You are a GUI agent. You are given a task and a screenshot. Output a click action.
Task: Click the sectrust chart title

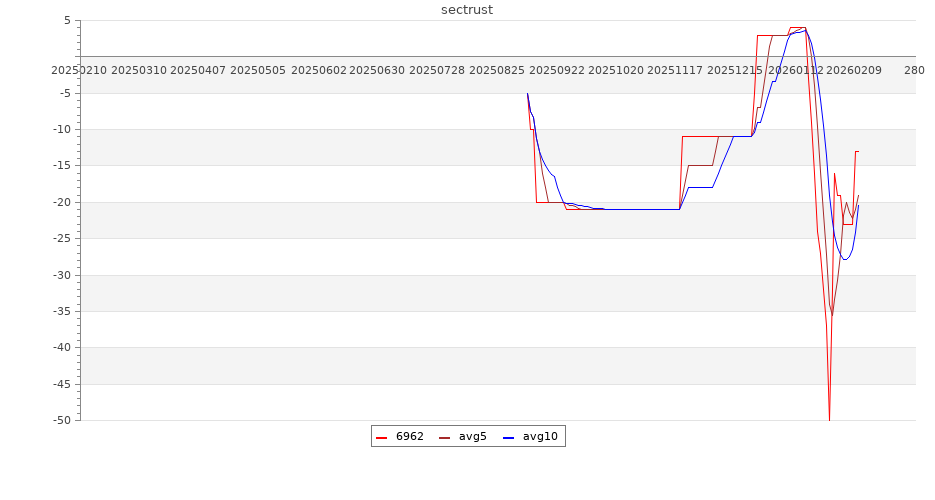(467, 10)
